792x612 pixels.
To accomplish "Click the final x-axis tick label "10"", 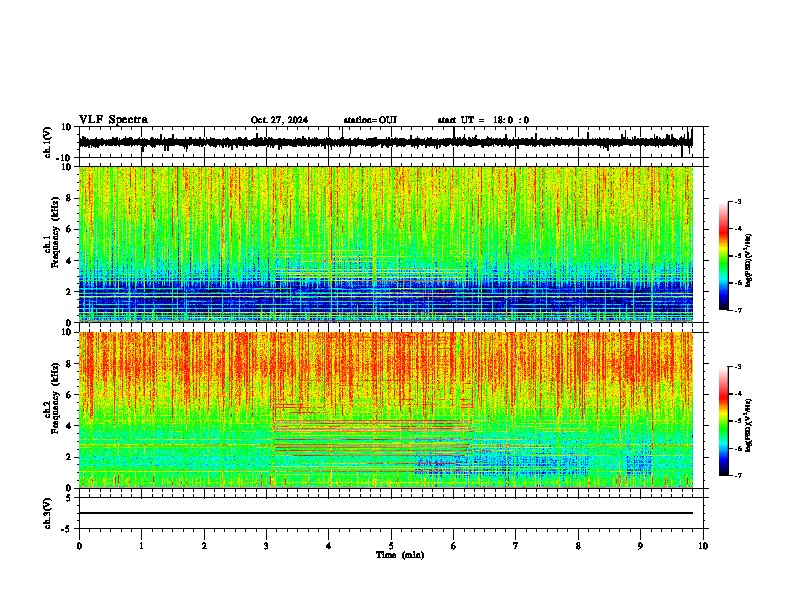I will click(703, 546).
